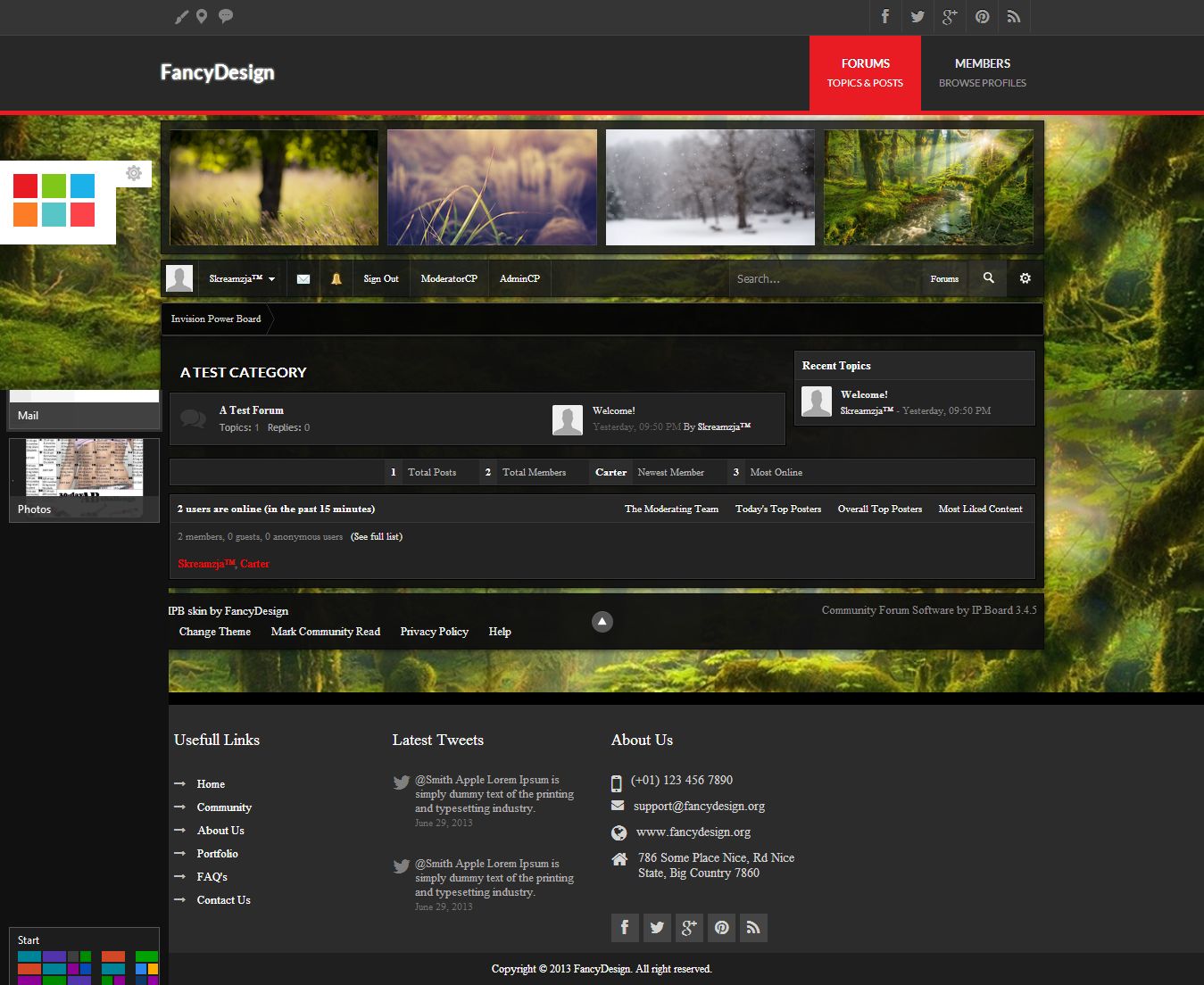Select the tree in meadow thumbnail image

[274, 187]
